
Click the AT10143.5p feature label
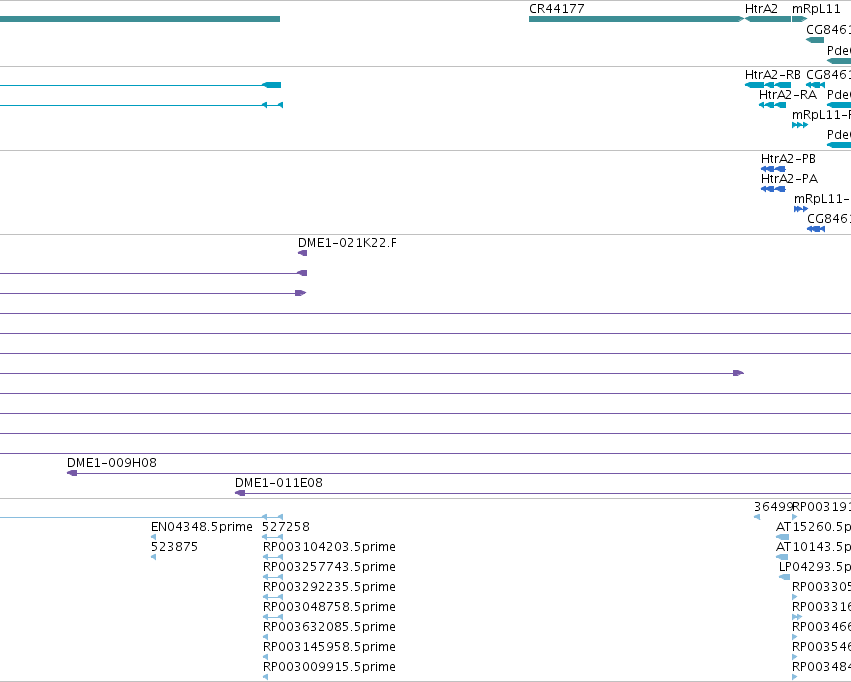coord(813,547)
